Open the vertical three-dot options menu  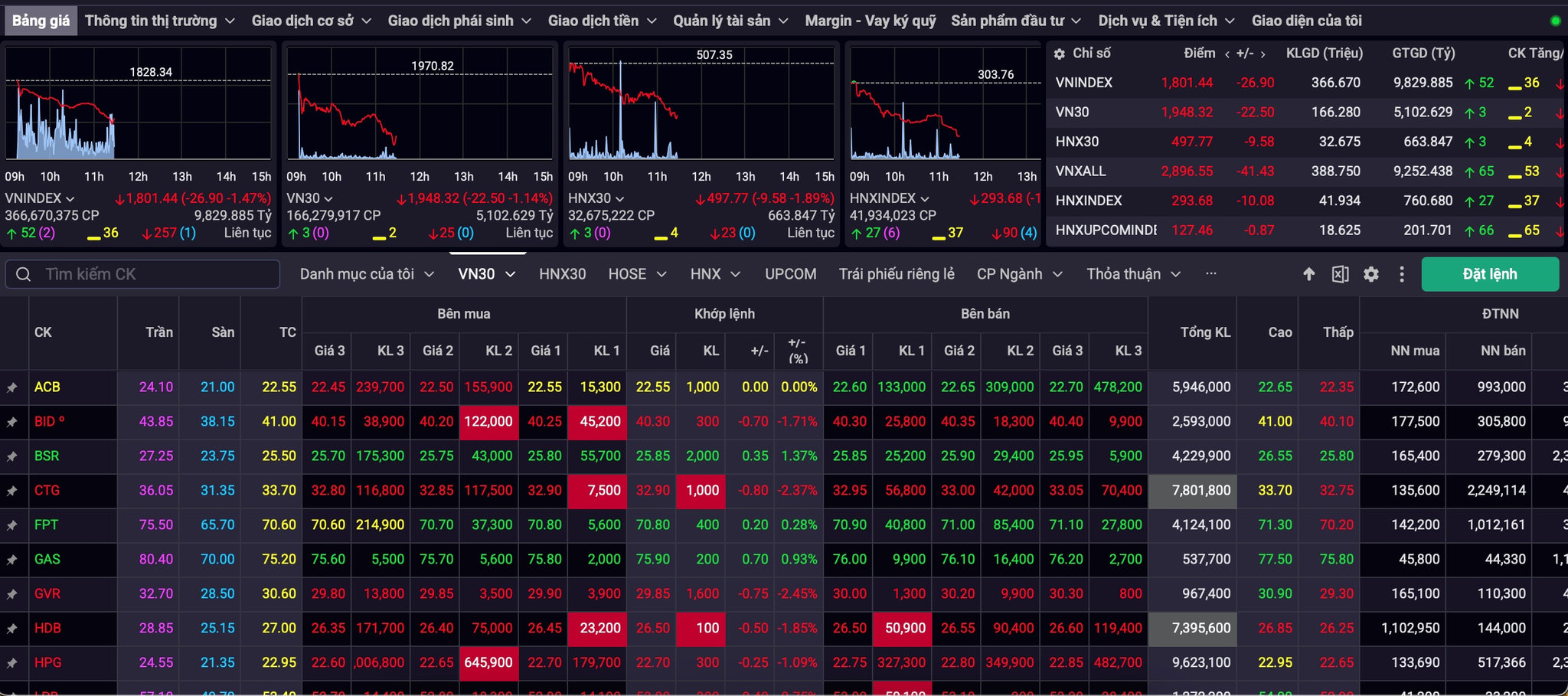tap(1402, 274)
